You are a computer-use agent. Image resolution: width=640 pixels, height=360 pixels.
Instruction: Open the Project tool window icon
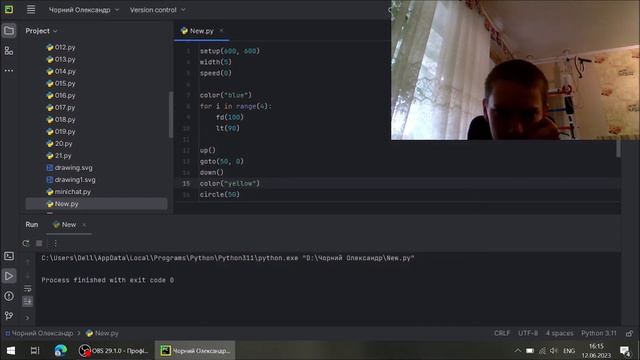click(9, 31)
